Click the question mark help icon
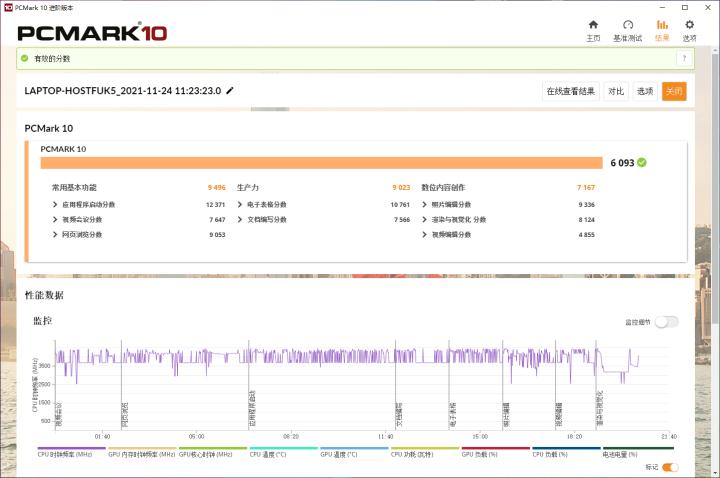 click(x=684, y=59)
